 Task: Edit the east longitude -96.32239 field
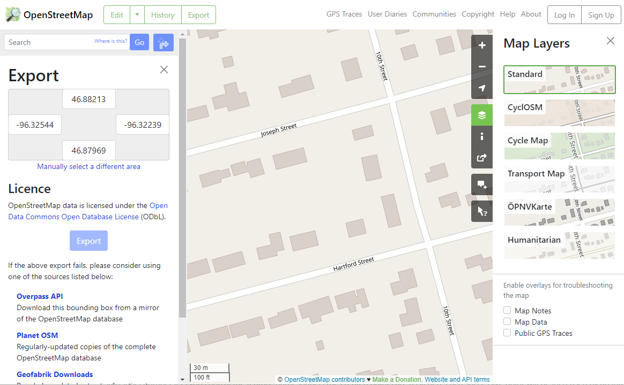[142, 125]
